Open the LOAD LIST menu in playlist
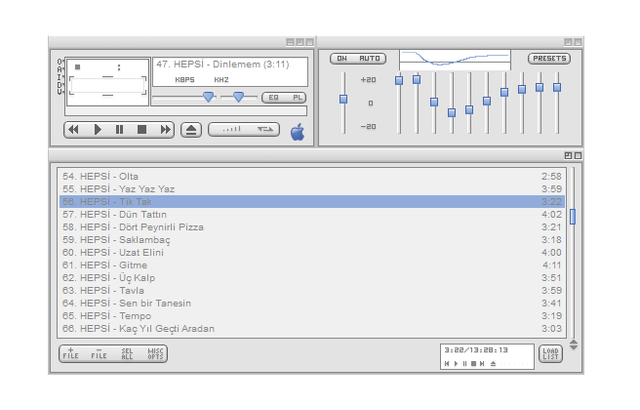640x410 pixels. click(x=550, y=354)
